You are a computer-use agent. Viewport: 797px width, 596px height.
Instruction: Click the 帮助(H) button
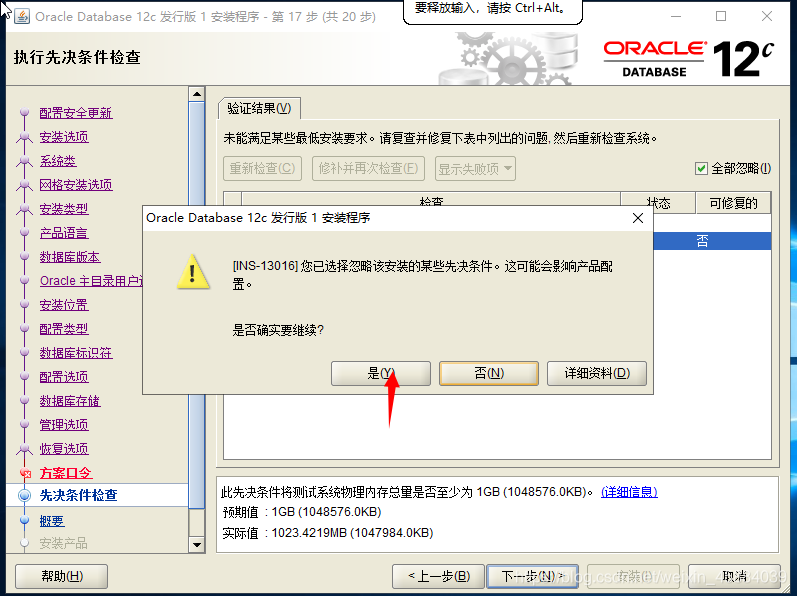62,576
